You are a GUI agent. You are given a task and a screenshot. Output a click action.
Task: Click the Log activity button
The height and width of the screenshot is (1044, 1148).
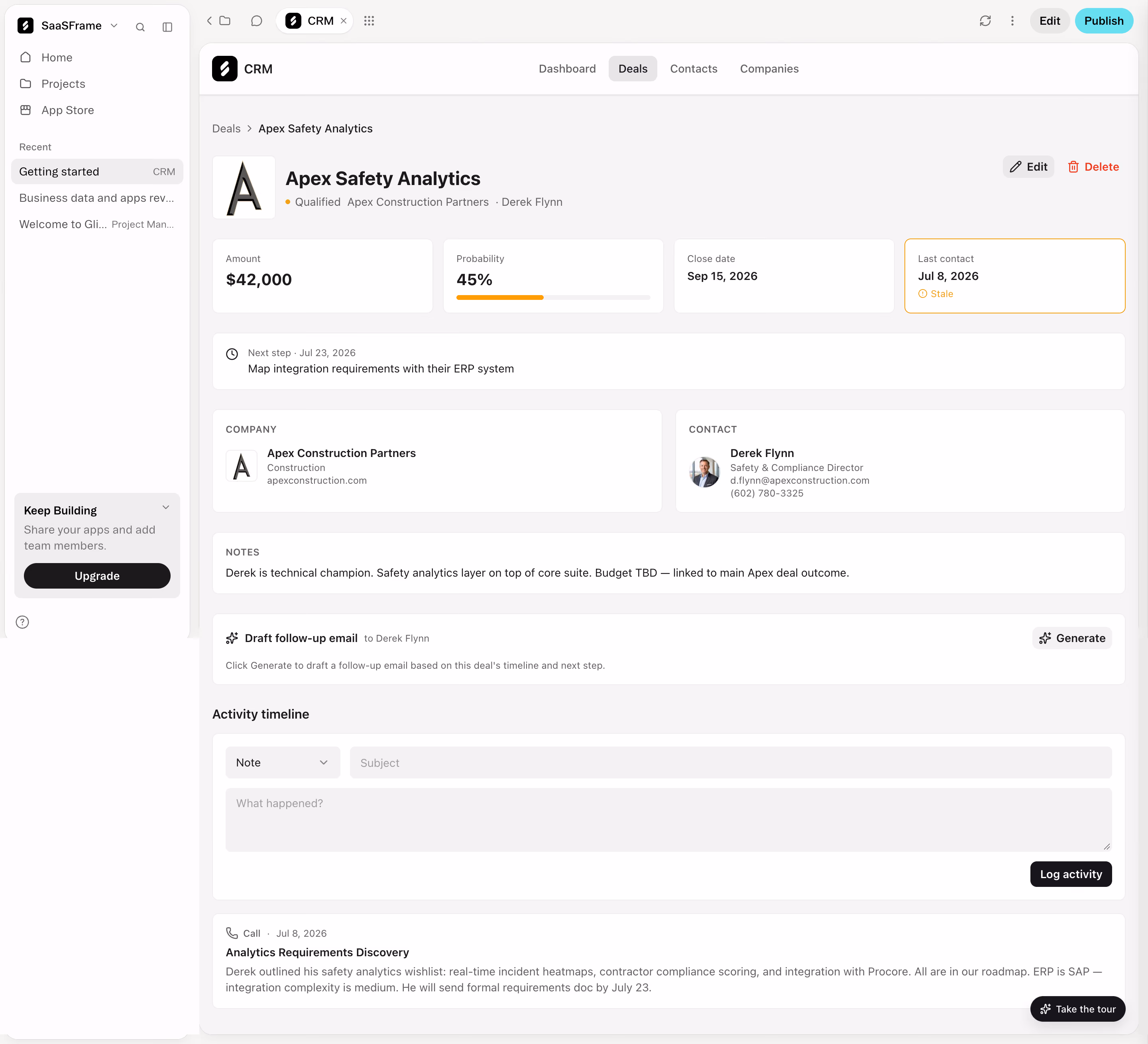pos(1071,874)
